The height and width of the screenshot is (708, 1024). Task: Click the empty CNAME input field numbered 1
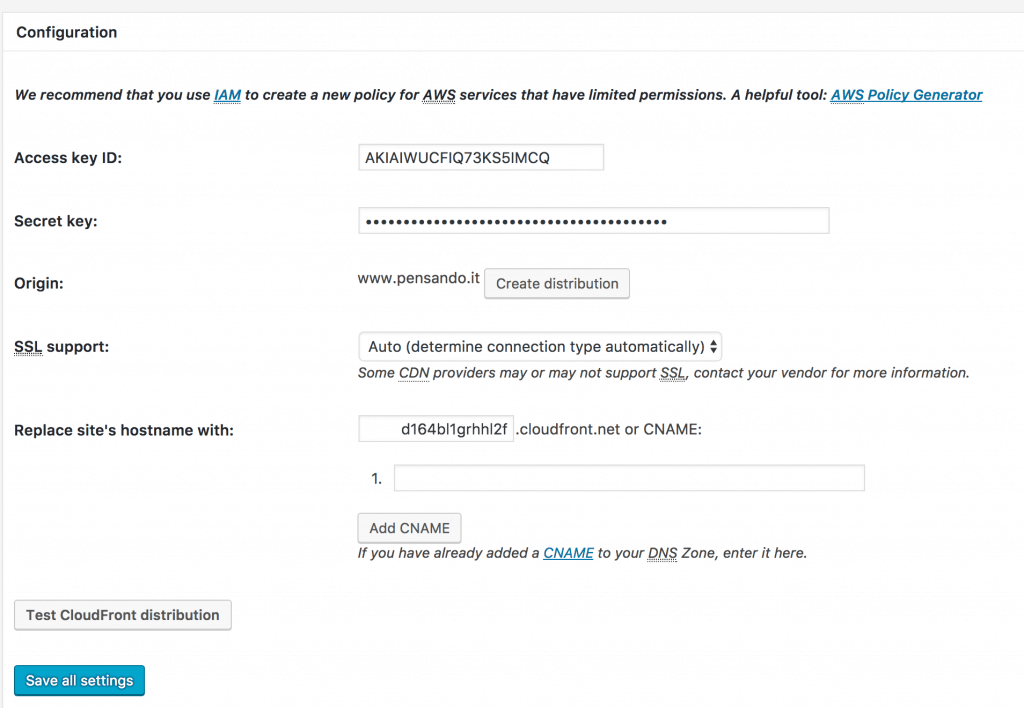click(x=628, y=477)
